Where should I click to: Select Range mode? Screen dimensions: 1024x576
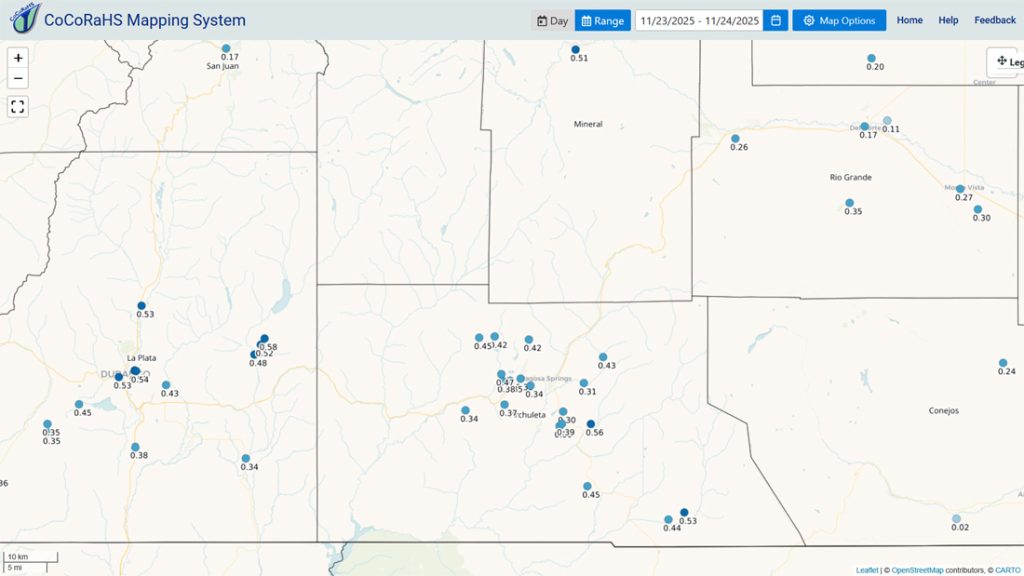point(603,20)
